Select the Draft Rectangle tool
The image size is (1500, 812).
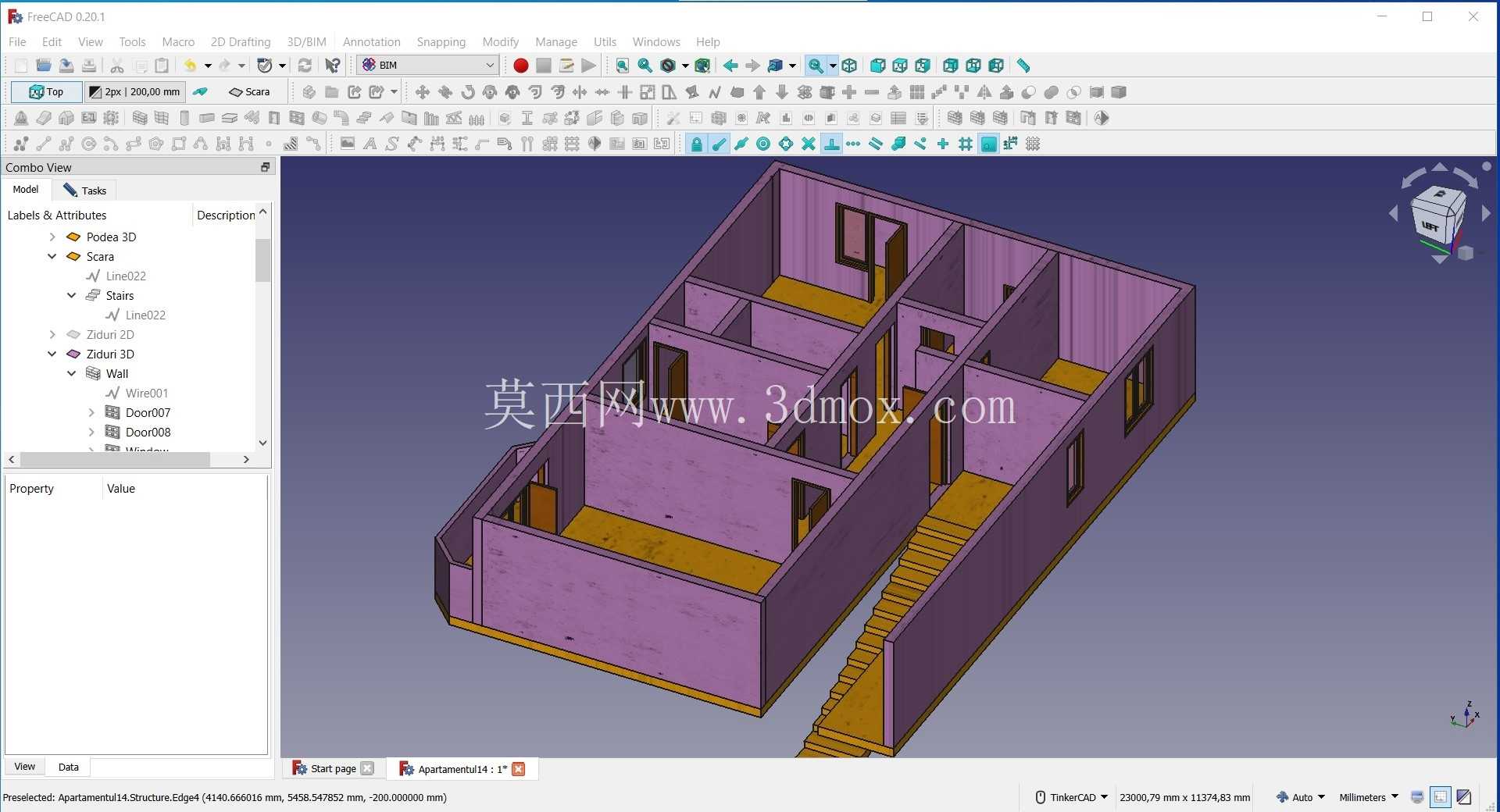click(x=179, y=144)
